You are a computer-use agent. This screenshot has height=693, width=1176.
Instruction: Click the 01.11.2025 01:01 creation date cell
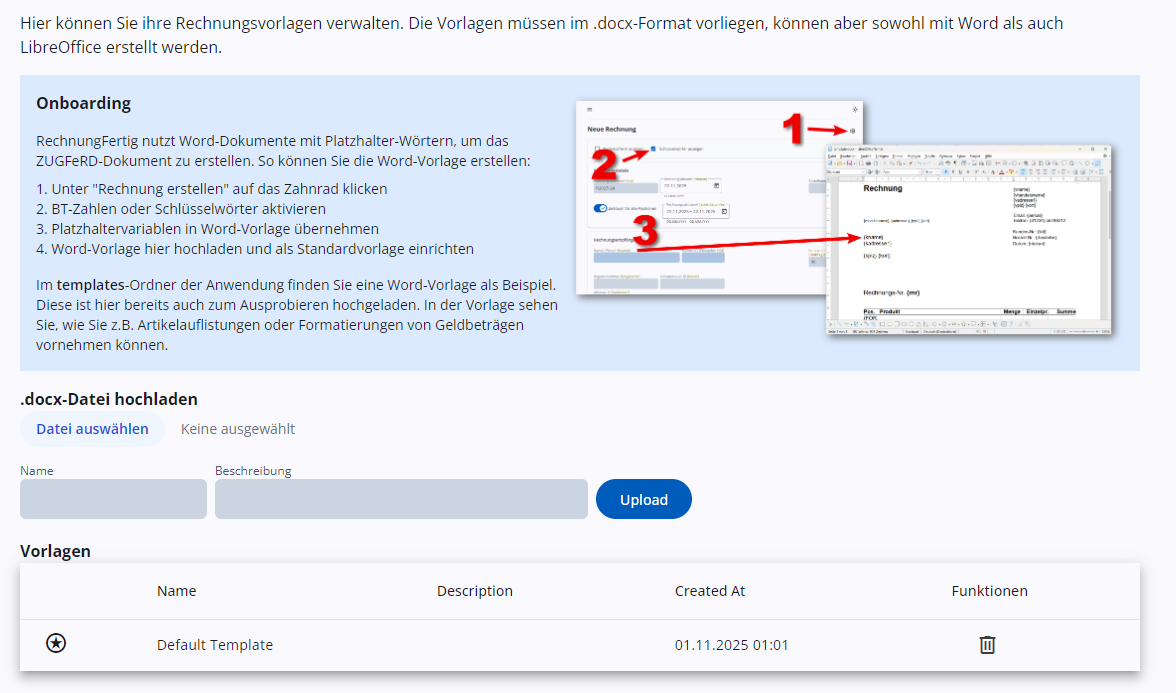(731, 645)
